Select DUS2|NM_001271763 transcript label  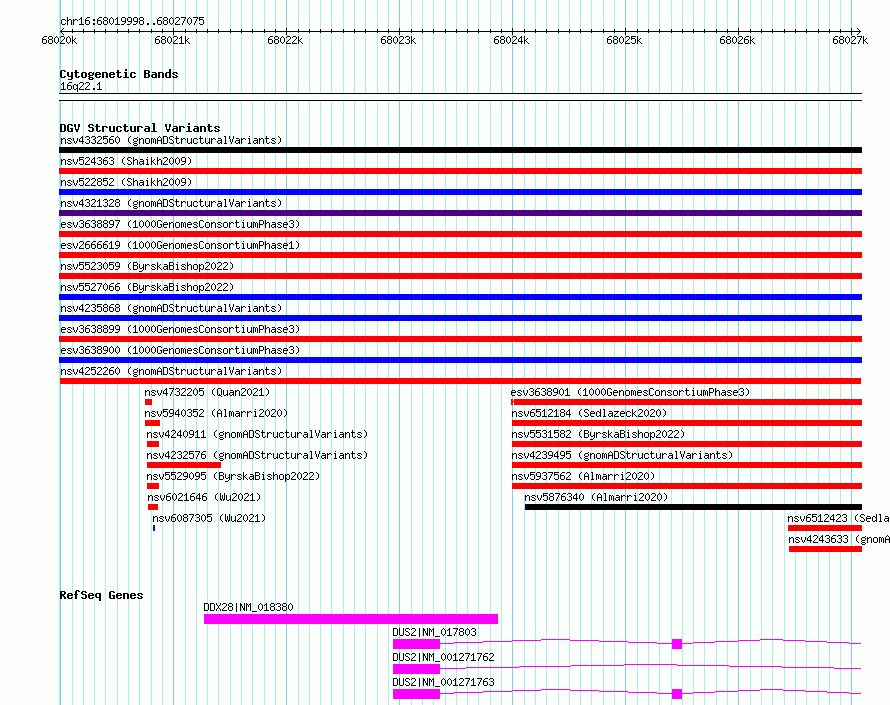(x=443, y=682)
